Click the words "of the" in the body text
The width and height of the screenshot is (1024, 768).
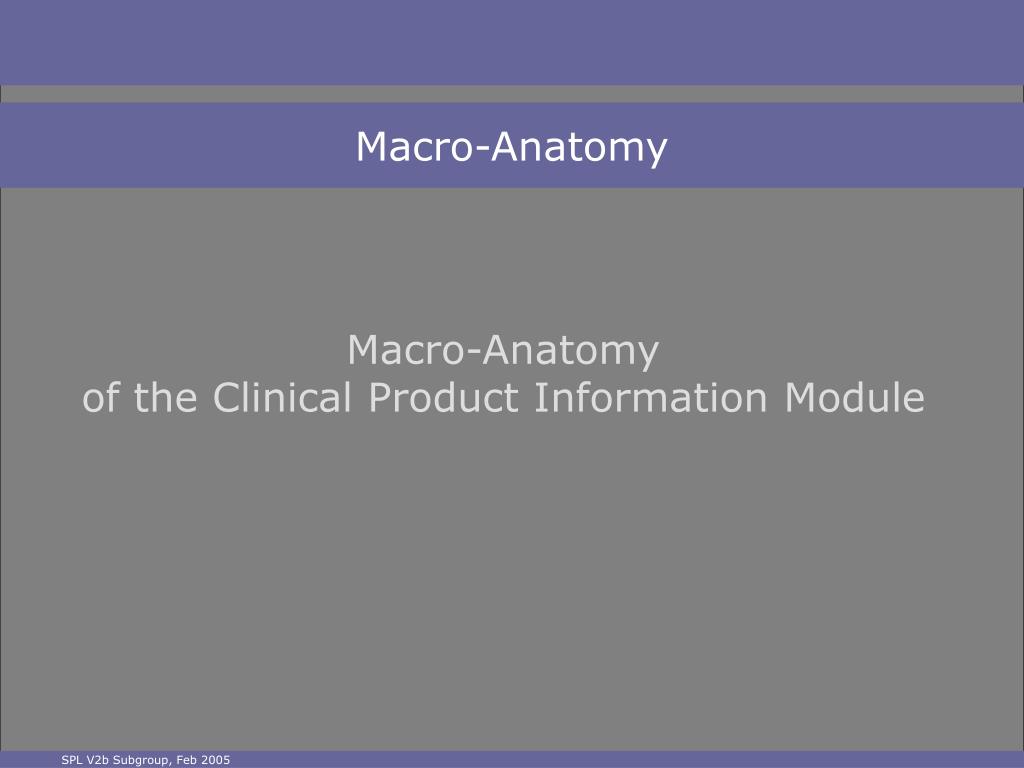[140, 397]
